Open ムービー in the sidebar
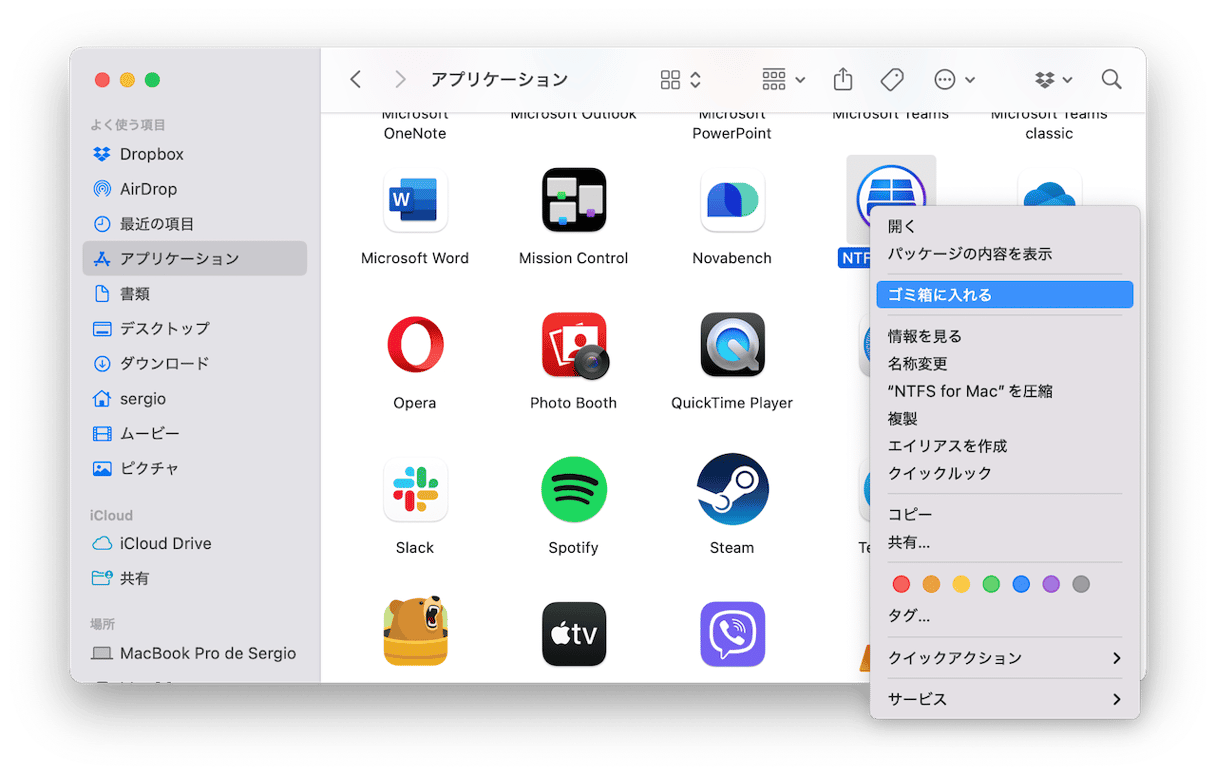Viewport: 1216px width, 775px height. coord(195,433)
